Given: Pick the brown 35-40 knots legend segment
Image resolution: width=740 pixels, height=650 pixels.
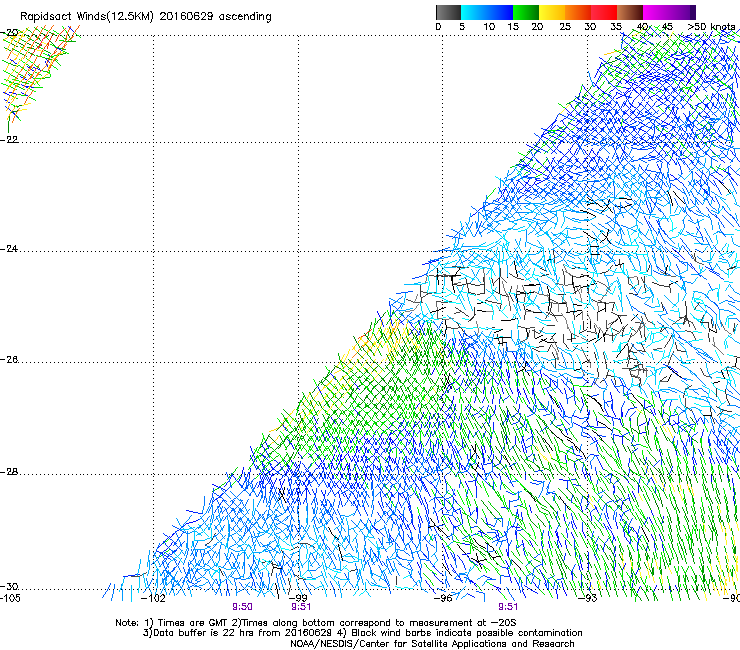Looking at the screenshot, I should point(630,12).
